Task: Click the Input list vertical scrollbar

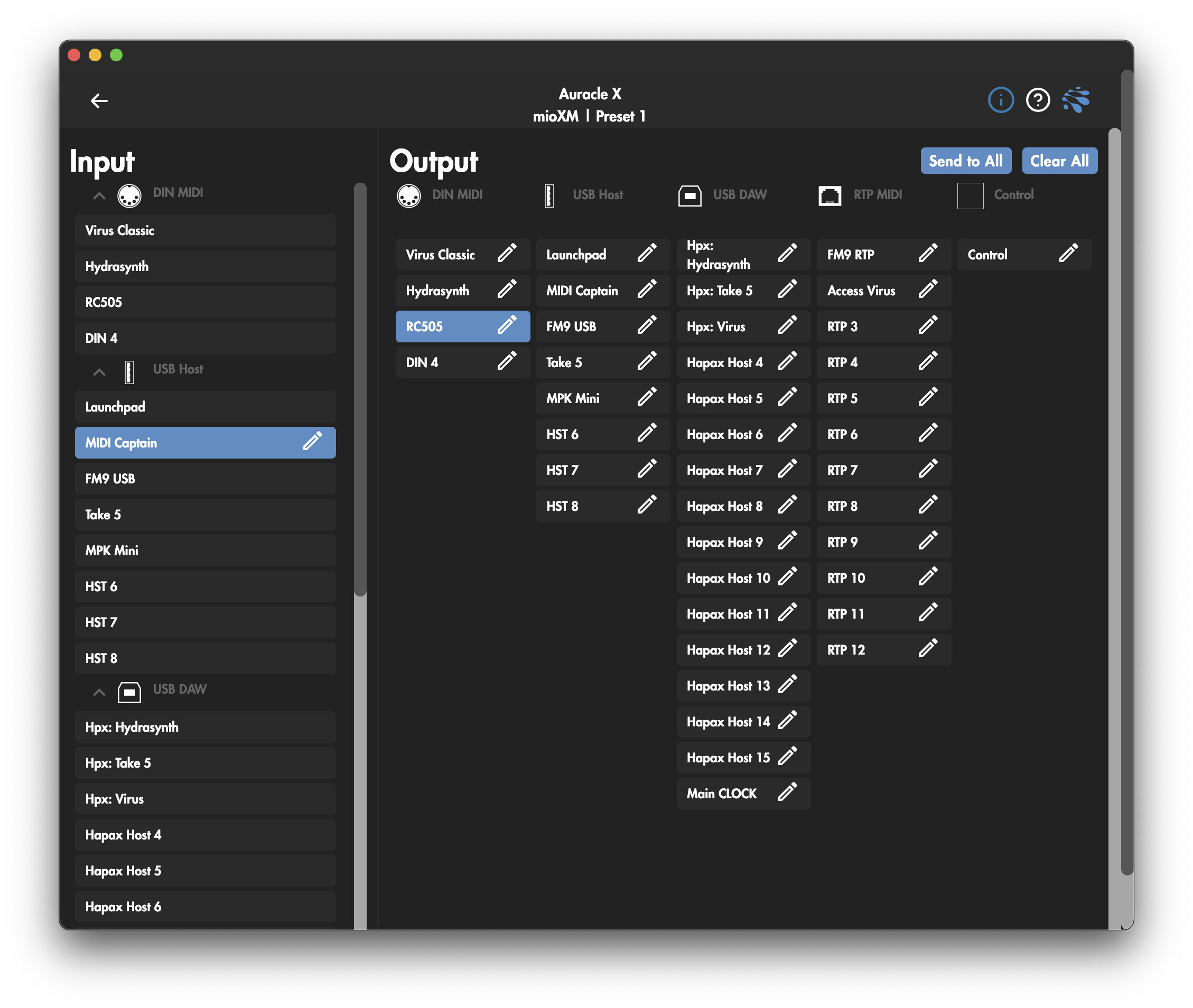Action: pos(359,389)
